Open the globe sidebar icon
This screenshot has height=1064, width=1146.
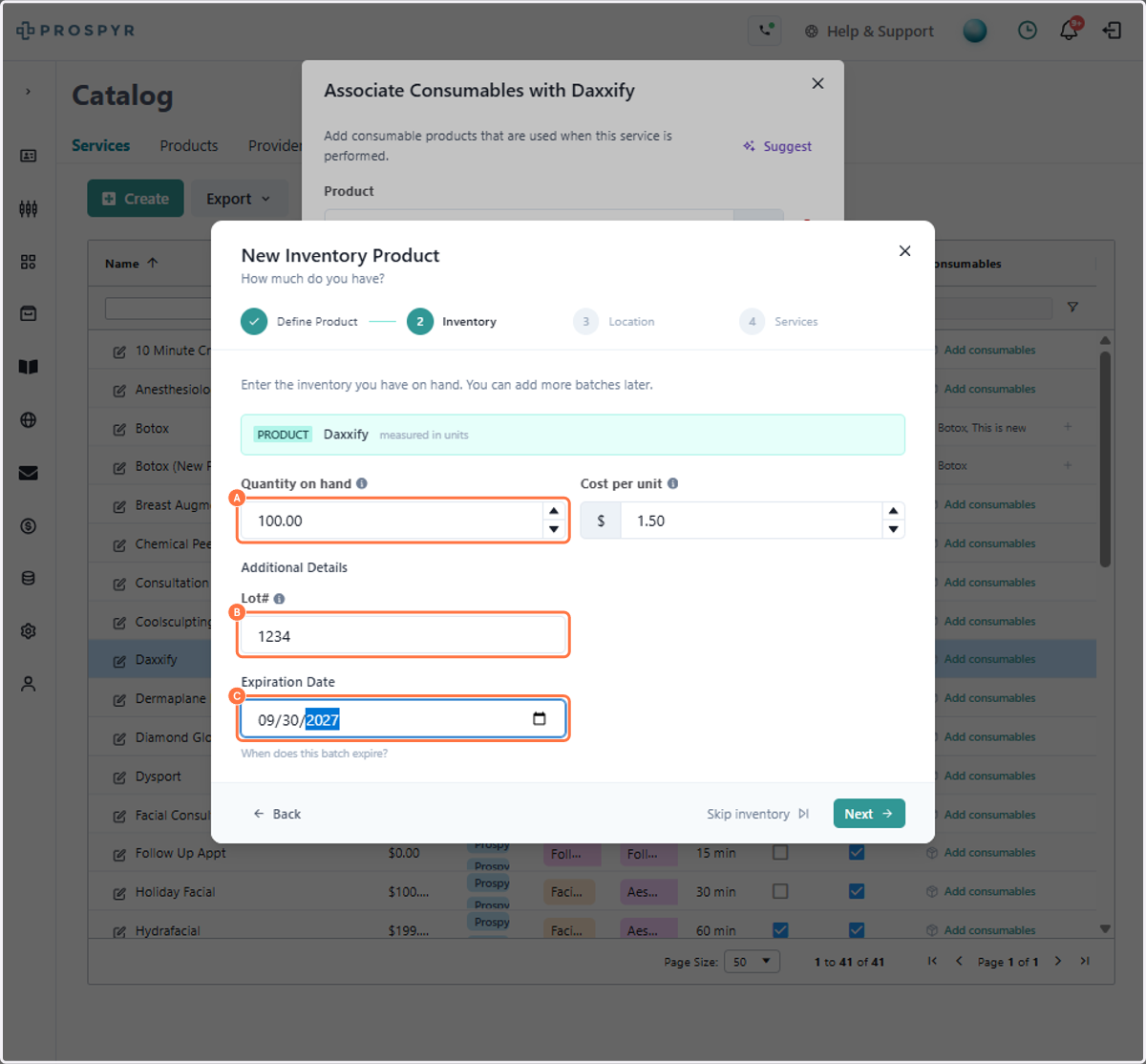pyautogui.click(x=29, y=419)
